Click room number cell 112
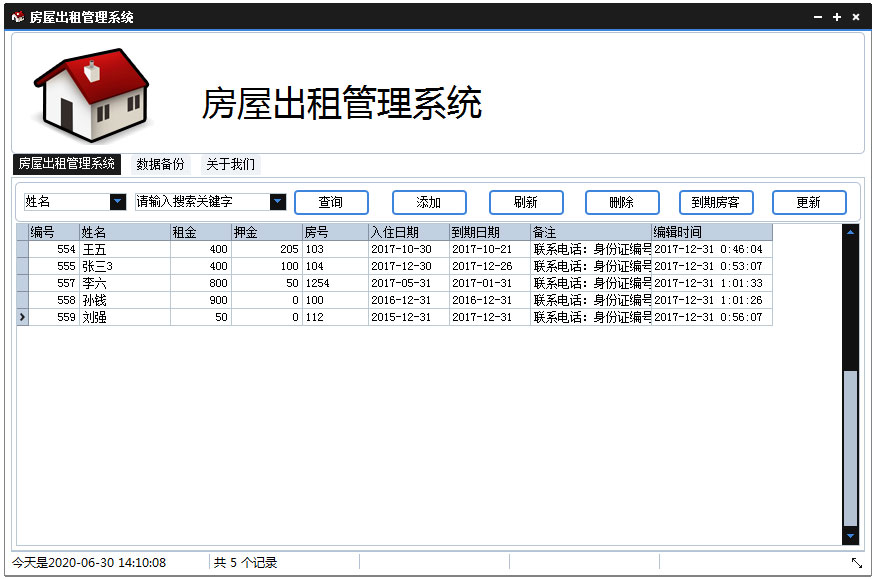The width and height of the screenshot is (876, 579). click(336, 317)
